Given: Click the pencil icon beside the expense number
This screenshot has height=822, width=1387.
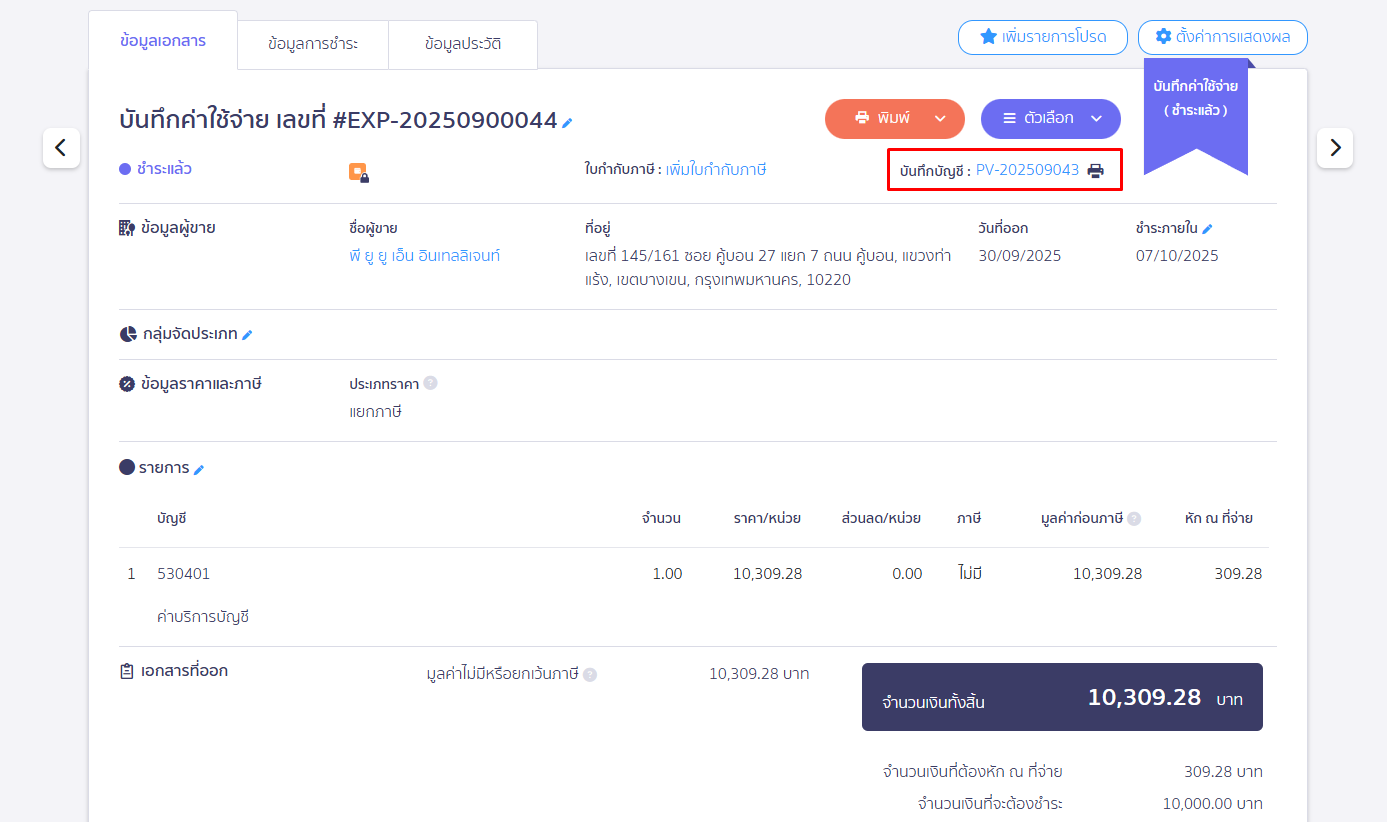Looking at the screenshot, I should click(x=567, y=123).
